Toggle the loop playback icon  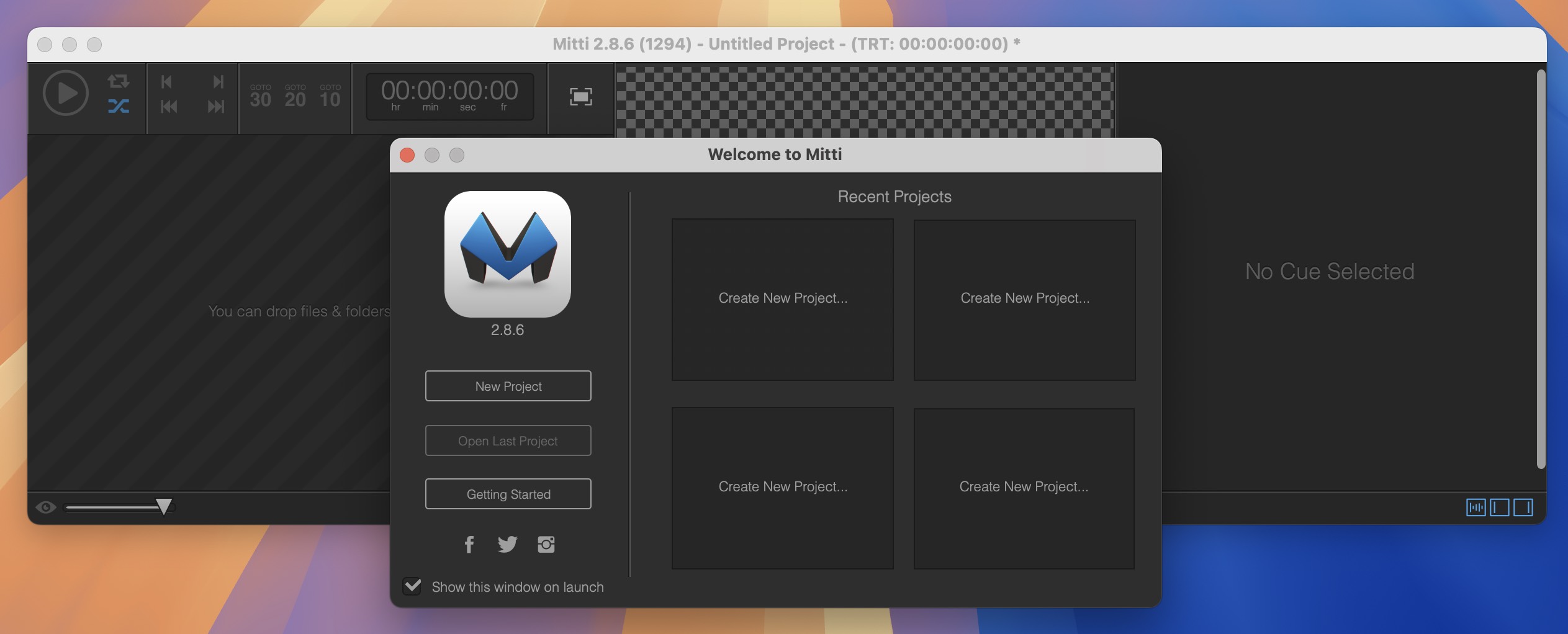click(x=118, y=81)
